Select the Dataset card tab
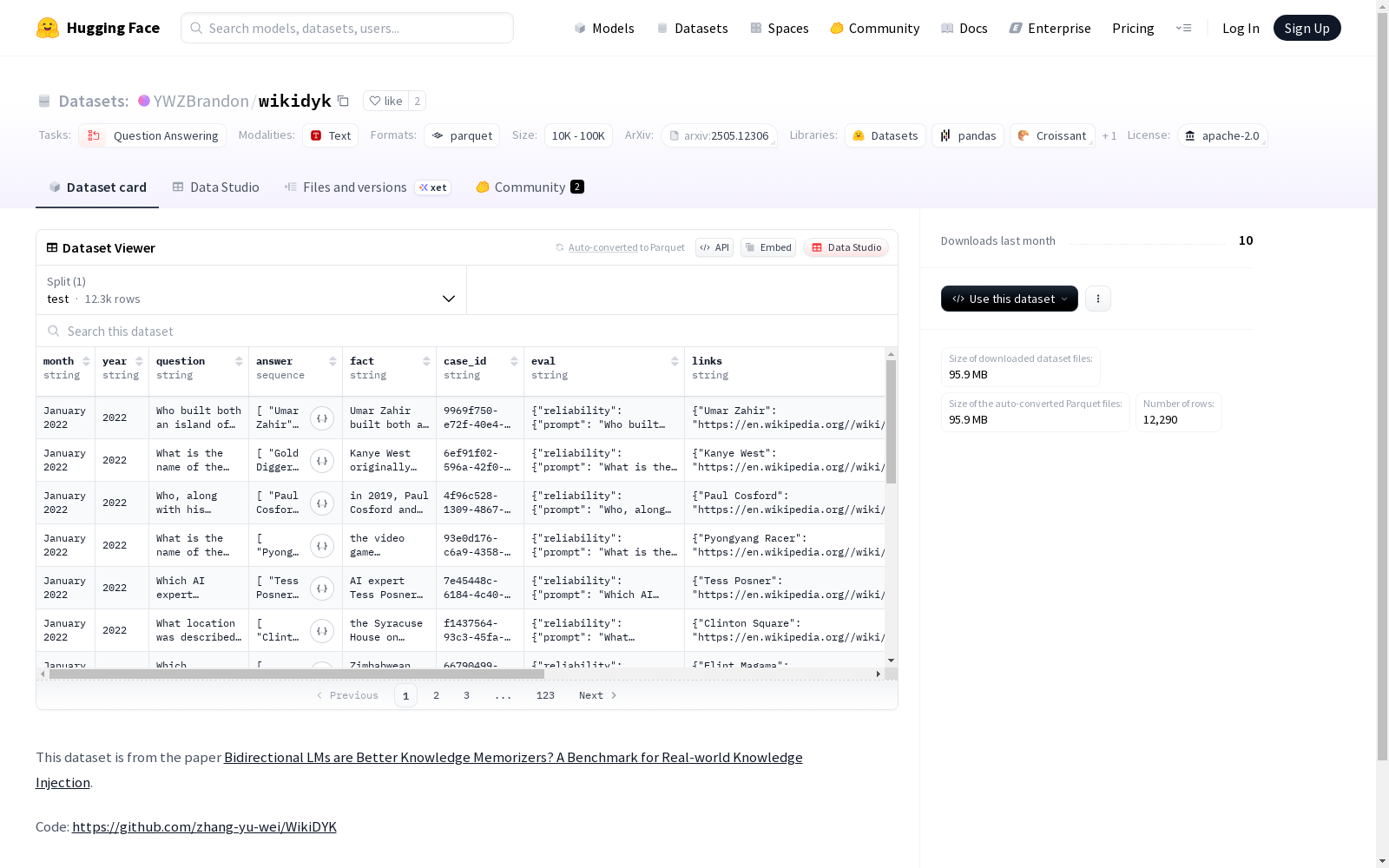1389x868 pixels. (x=97, y=187)
